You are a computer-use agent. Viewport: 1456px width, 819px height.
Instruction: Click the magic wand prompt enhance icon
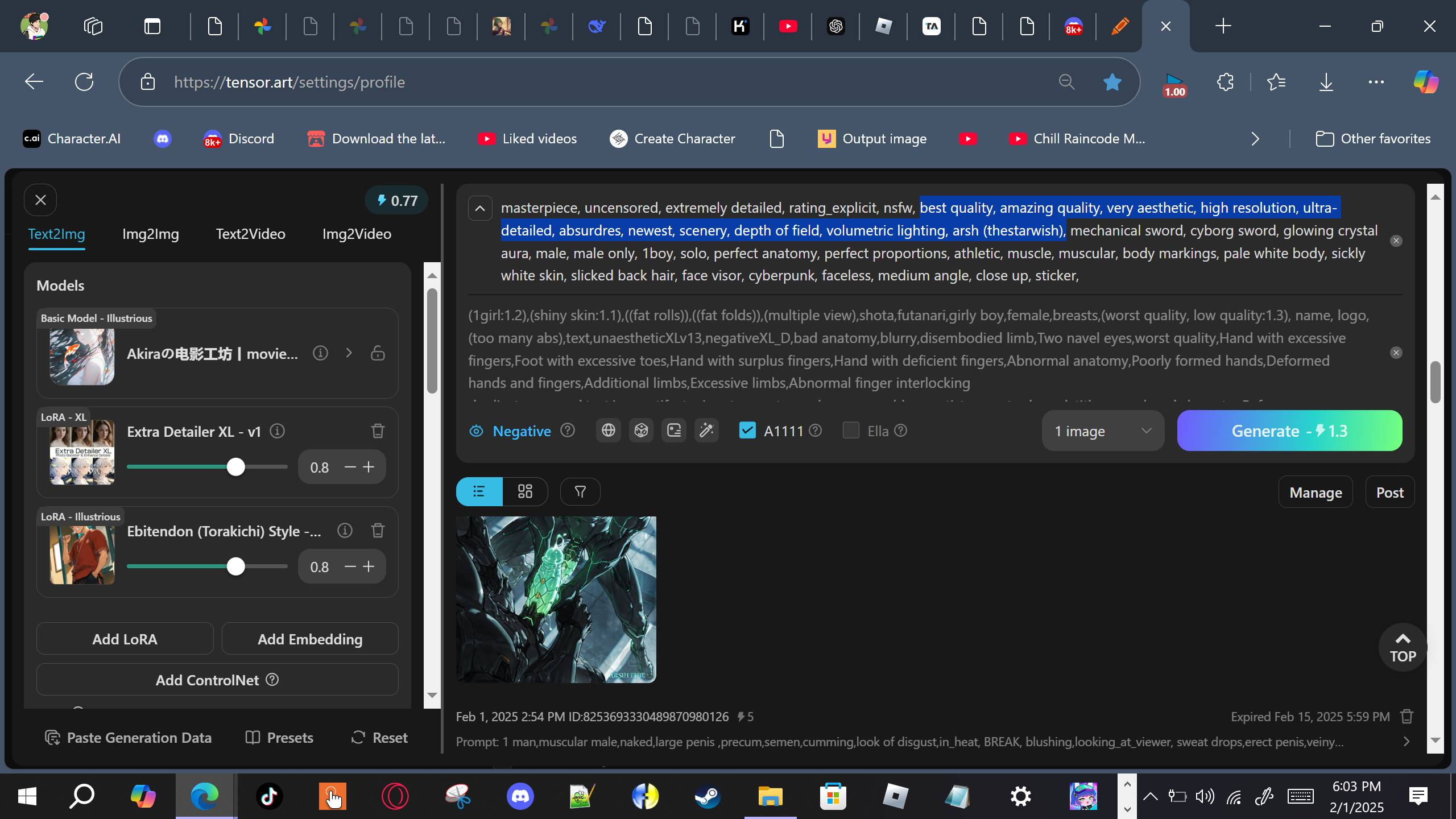coord(706,431)
